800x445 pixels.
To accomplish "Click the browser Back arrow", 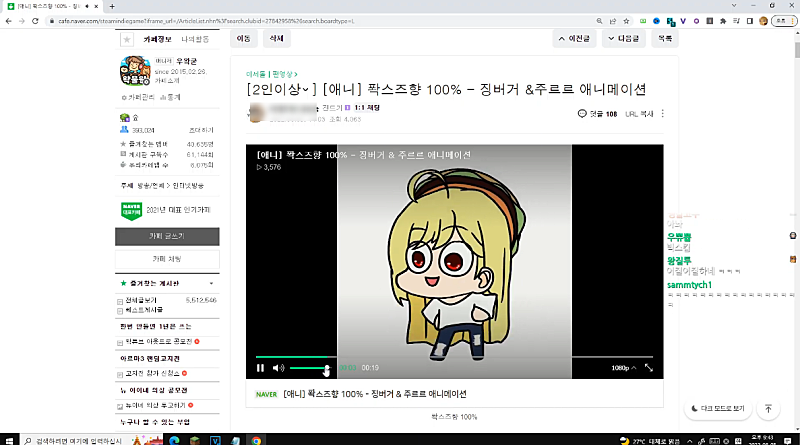I will pos(8,21).
